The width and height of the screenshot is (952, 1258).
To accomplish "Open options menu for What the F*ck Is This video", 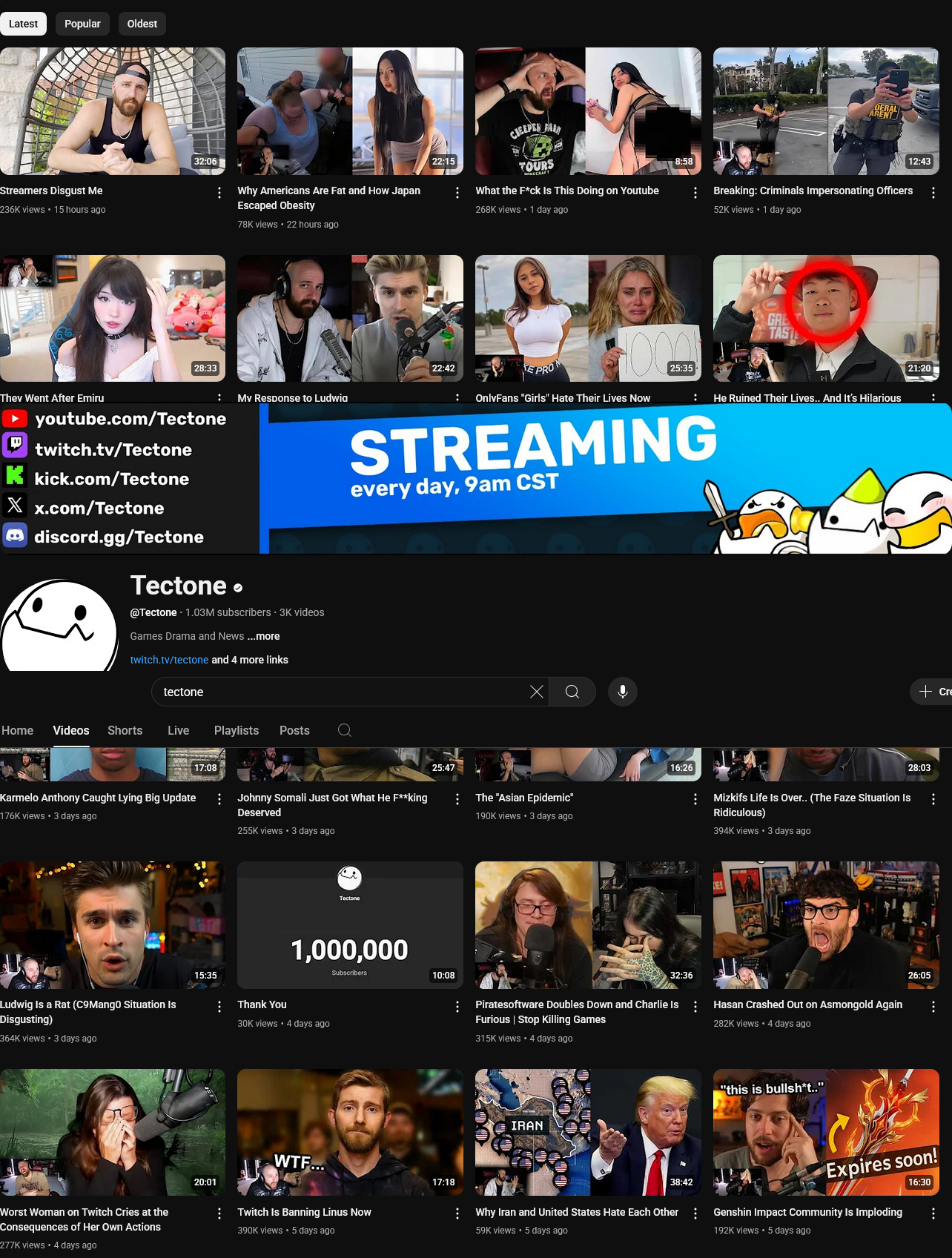I will tap(695, 193).
